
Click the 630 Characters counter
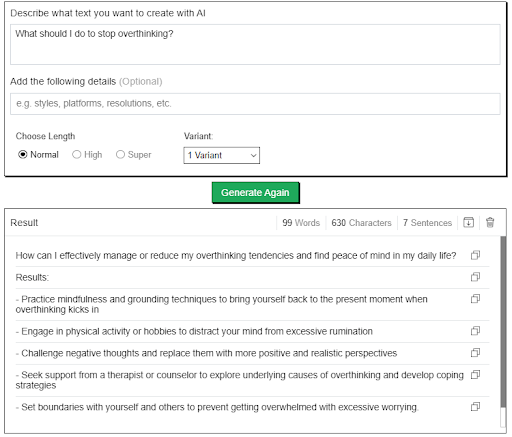click(361, 223)
